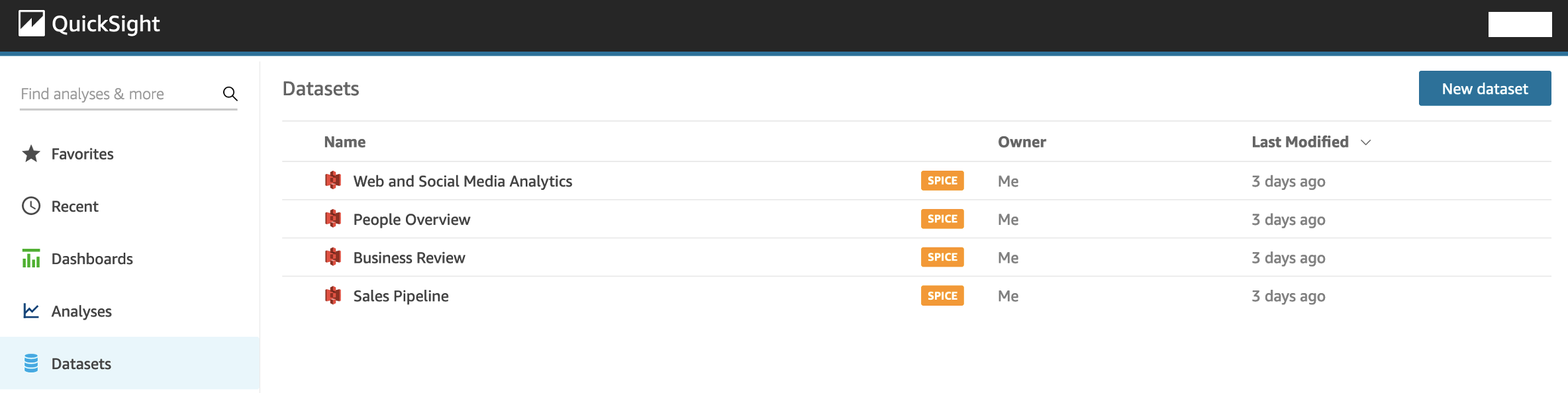Go to the Dashboards section
1568x393 pixels.
(92, 259)
